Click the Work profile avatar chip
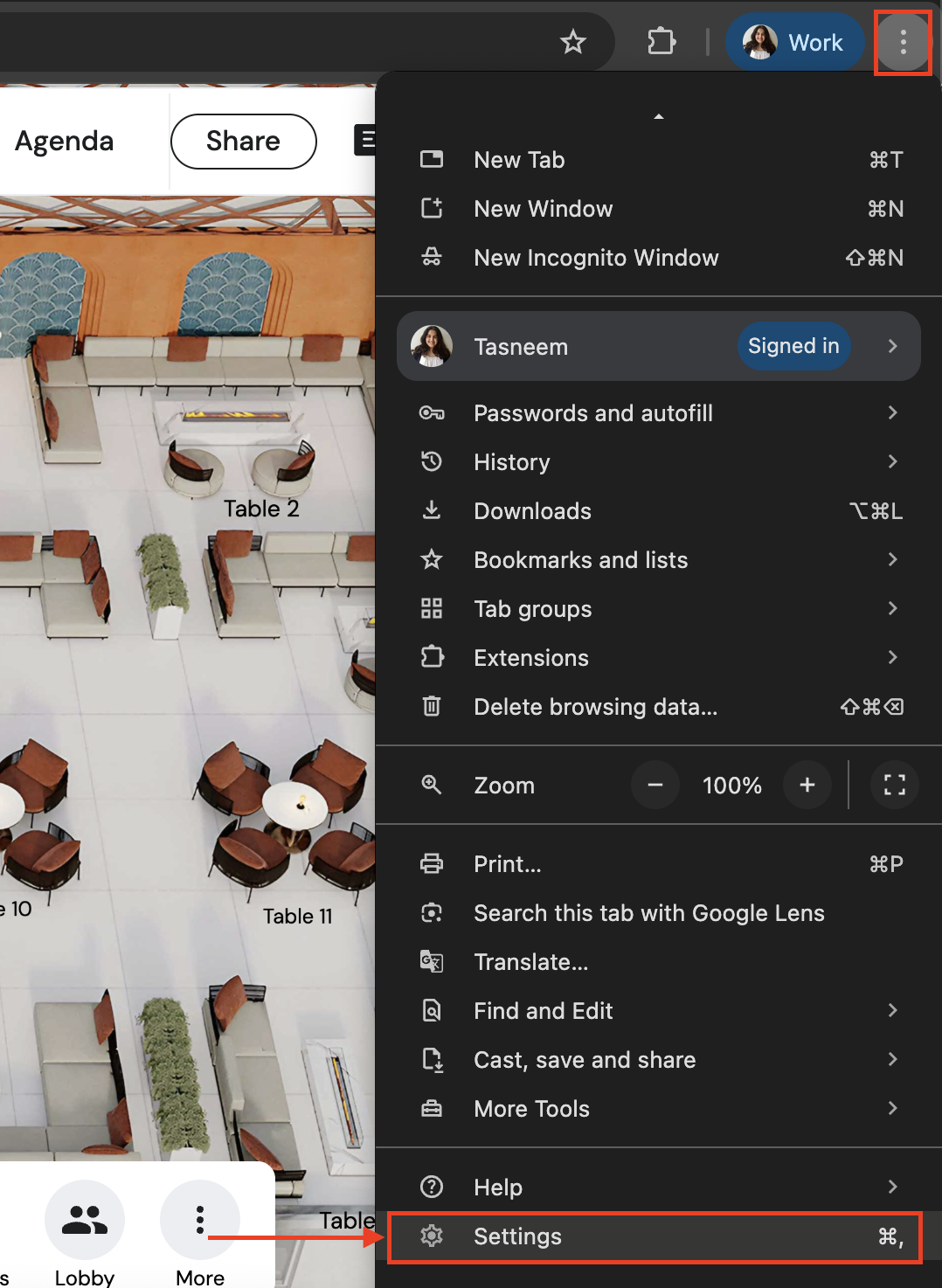942x1288 pixels. (x=794, y=42)
